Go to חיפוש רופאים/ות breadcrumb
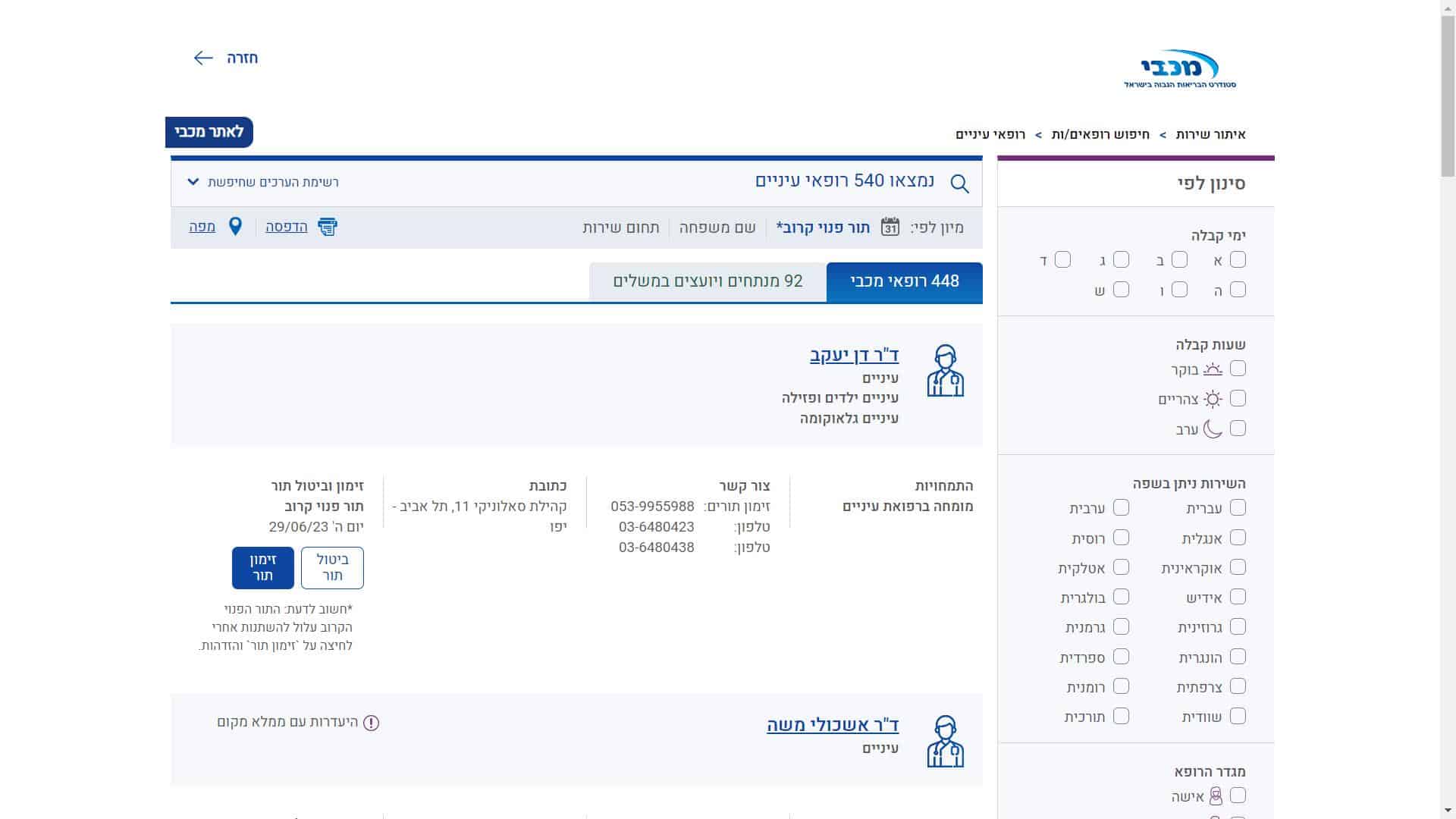This screenshot has width=1456, height=819. pos(1100,134)
